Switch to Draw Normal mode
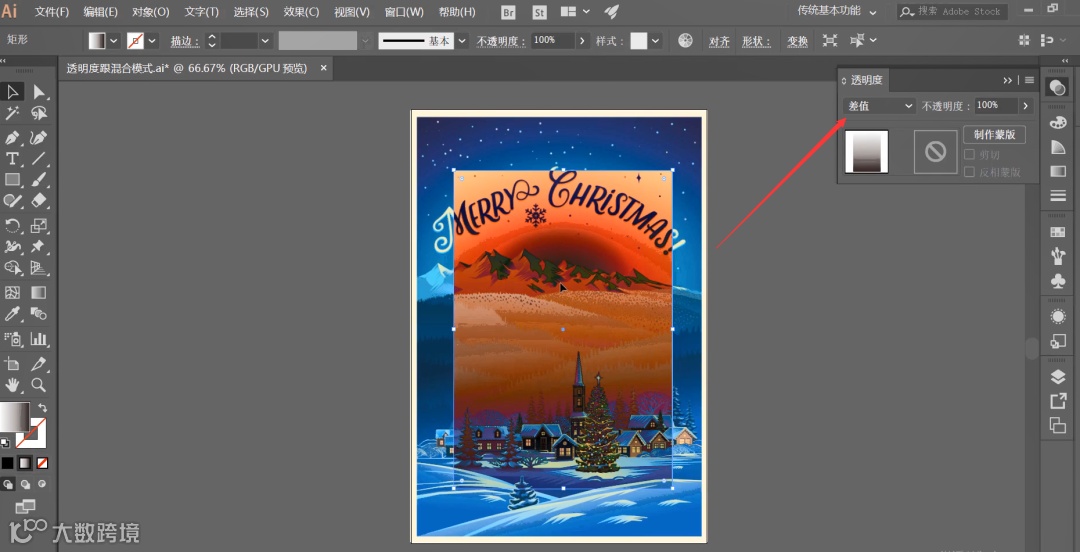The height and width of the screenshot is (552, 1080). click(8, 484)
